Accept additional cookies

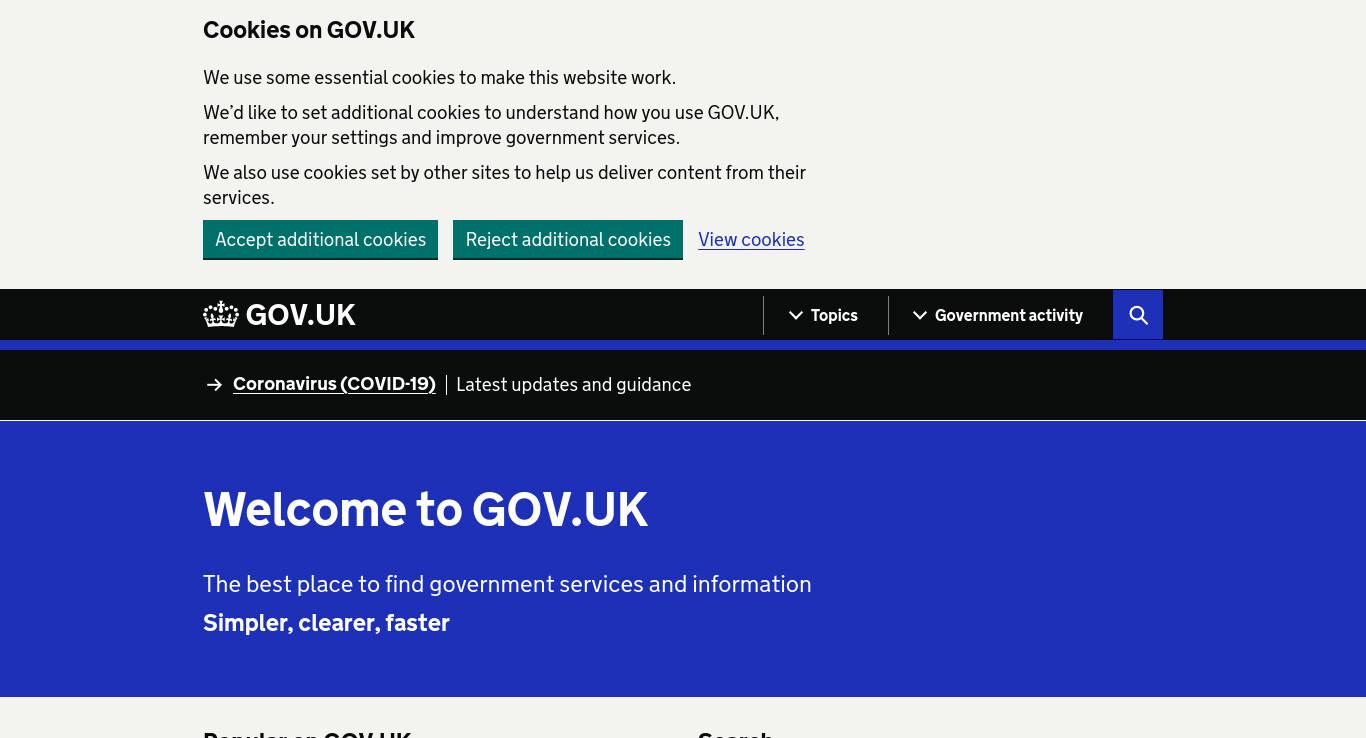(x=320, y=239)
